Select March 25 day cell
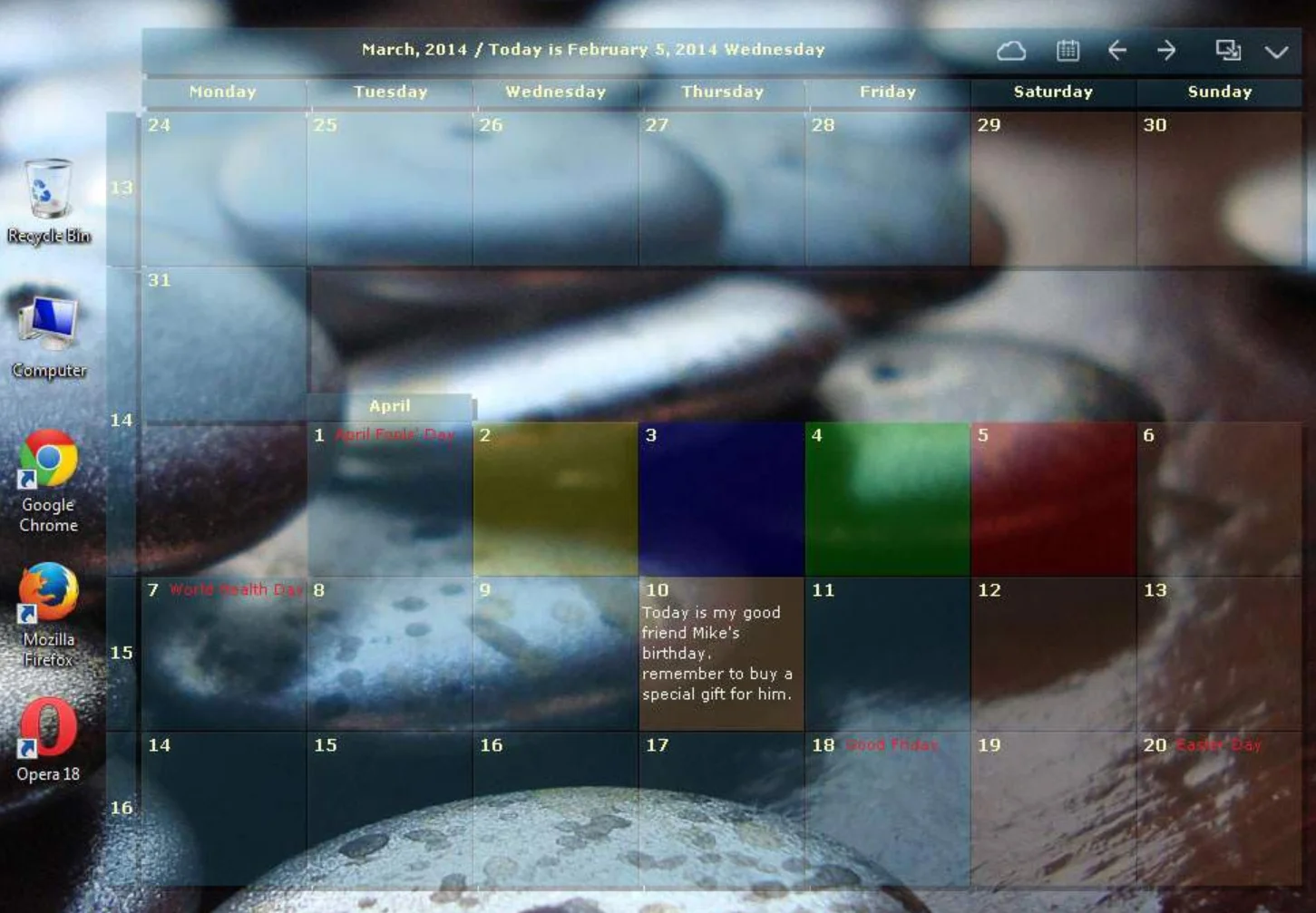This screenshot has height=913, width=1316. tap(390, 189)
